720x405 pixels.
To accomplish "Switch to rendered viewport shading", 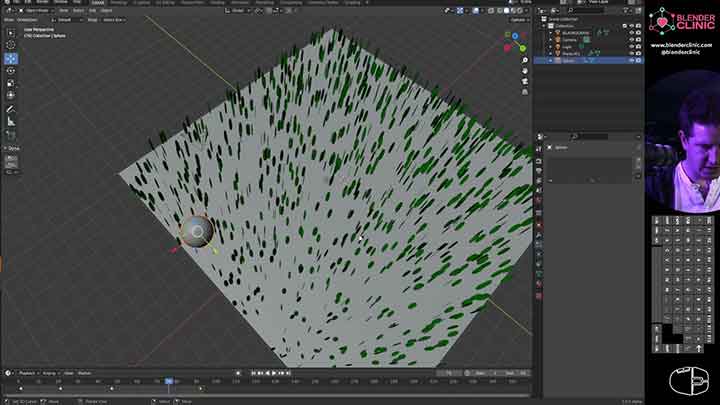I will (x=520, y=11).
